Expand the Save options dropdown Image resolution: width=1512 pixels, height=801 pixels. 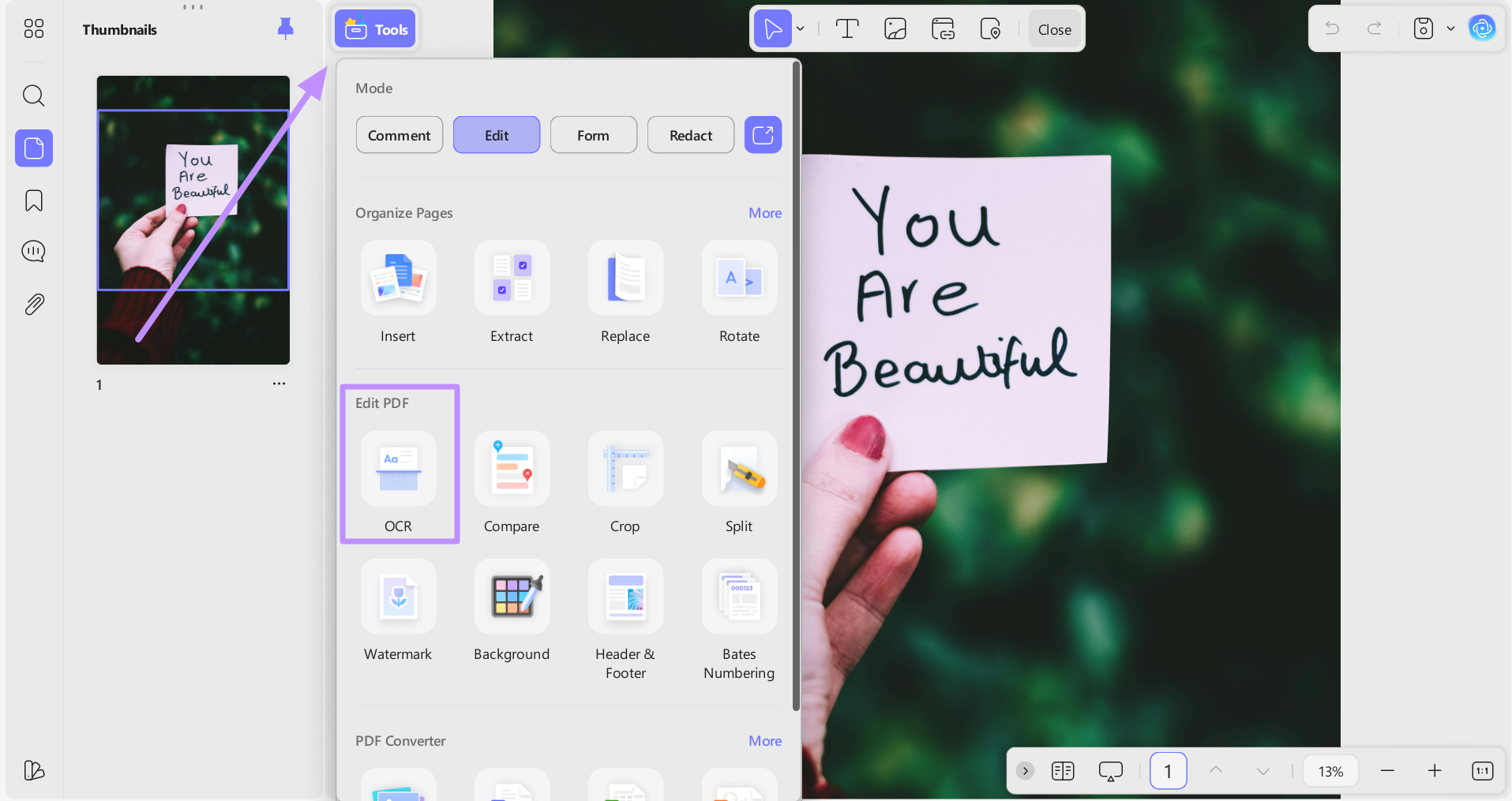coord(1450,28)
